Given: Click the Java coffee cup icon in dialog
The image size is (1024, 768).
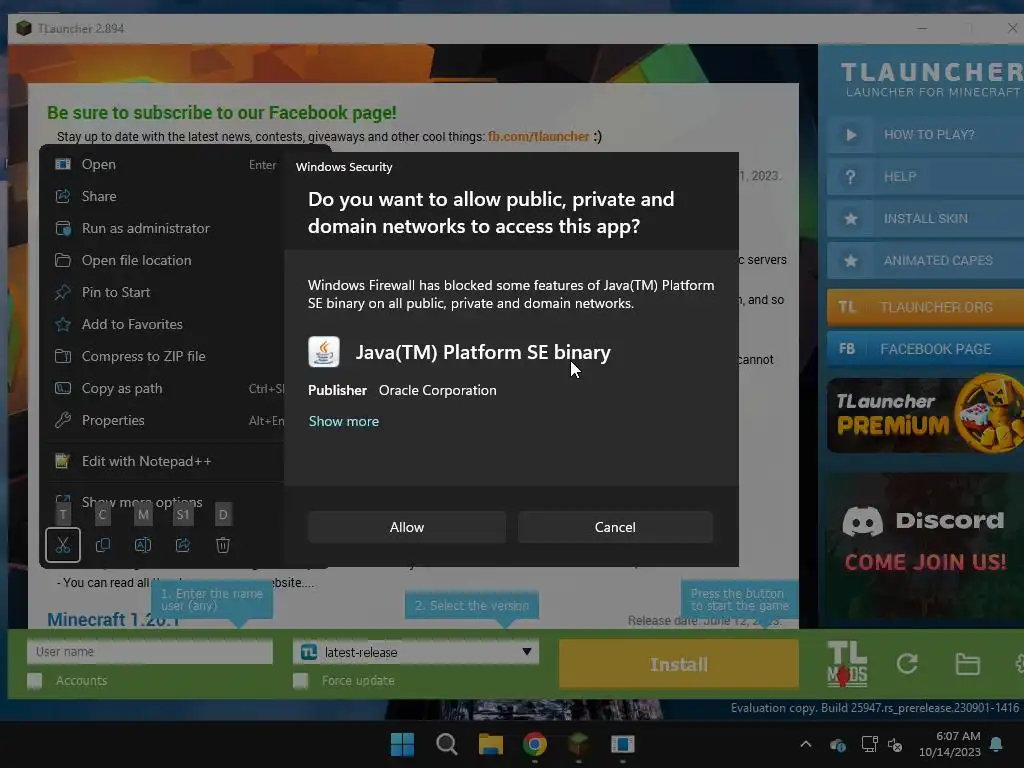Looking at the screenshot, I should (324, 352).
